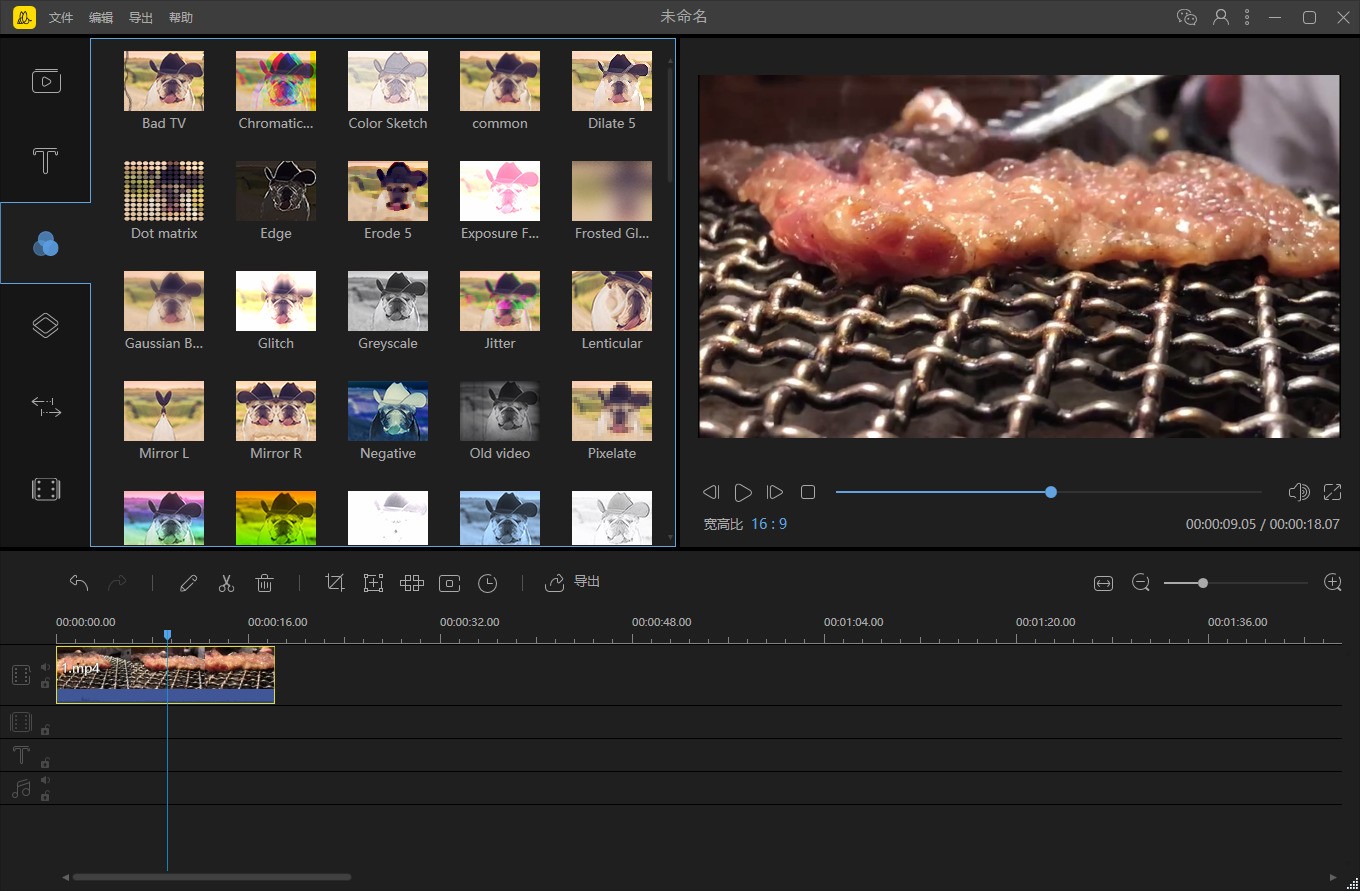The height and width of the screenshot is (891, 1360).
Task: Open the three-dot more options menu
Action: pos(1247,17)
